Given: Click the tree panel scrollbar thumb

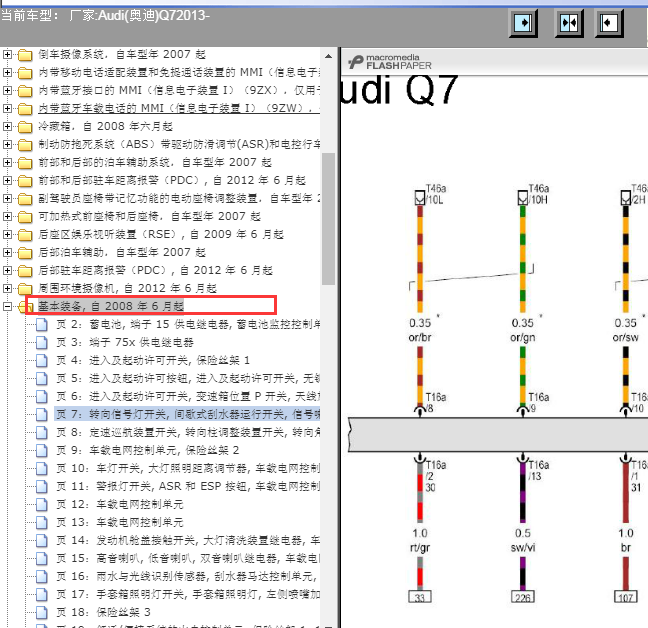Looking at the screenshot, I should [329, 219].
